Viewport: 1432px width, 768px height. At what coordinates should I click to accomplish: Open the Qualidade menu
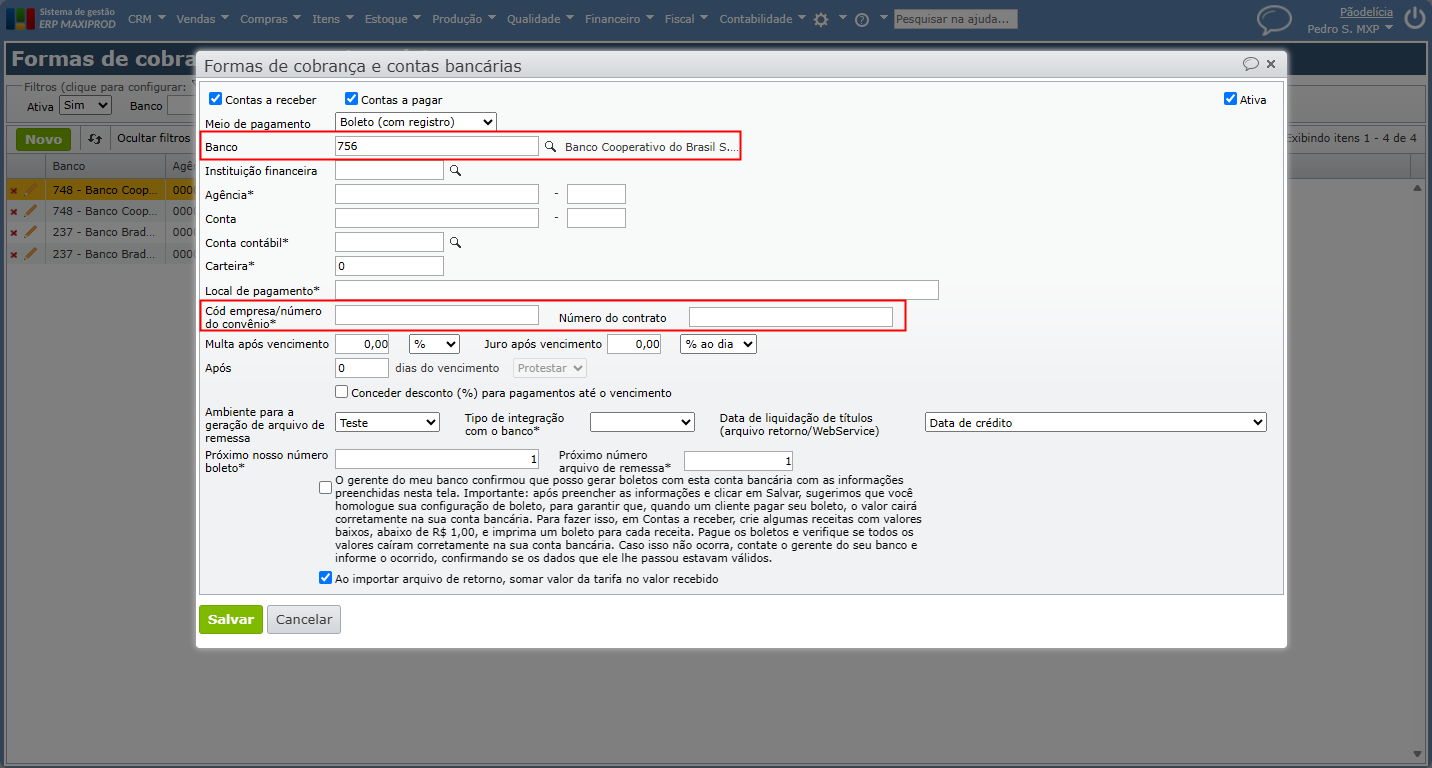540,19
